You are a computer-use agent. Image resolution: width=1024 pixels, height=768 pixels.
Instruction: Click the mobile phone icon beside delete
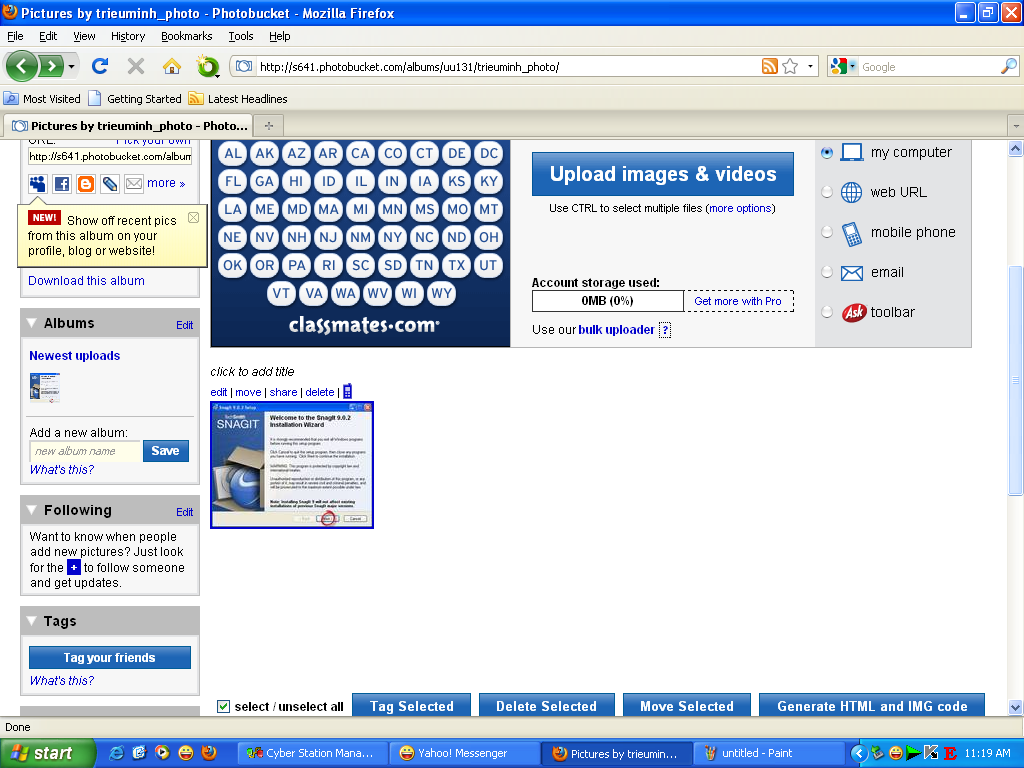tap(347, 391)
